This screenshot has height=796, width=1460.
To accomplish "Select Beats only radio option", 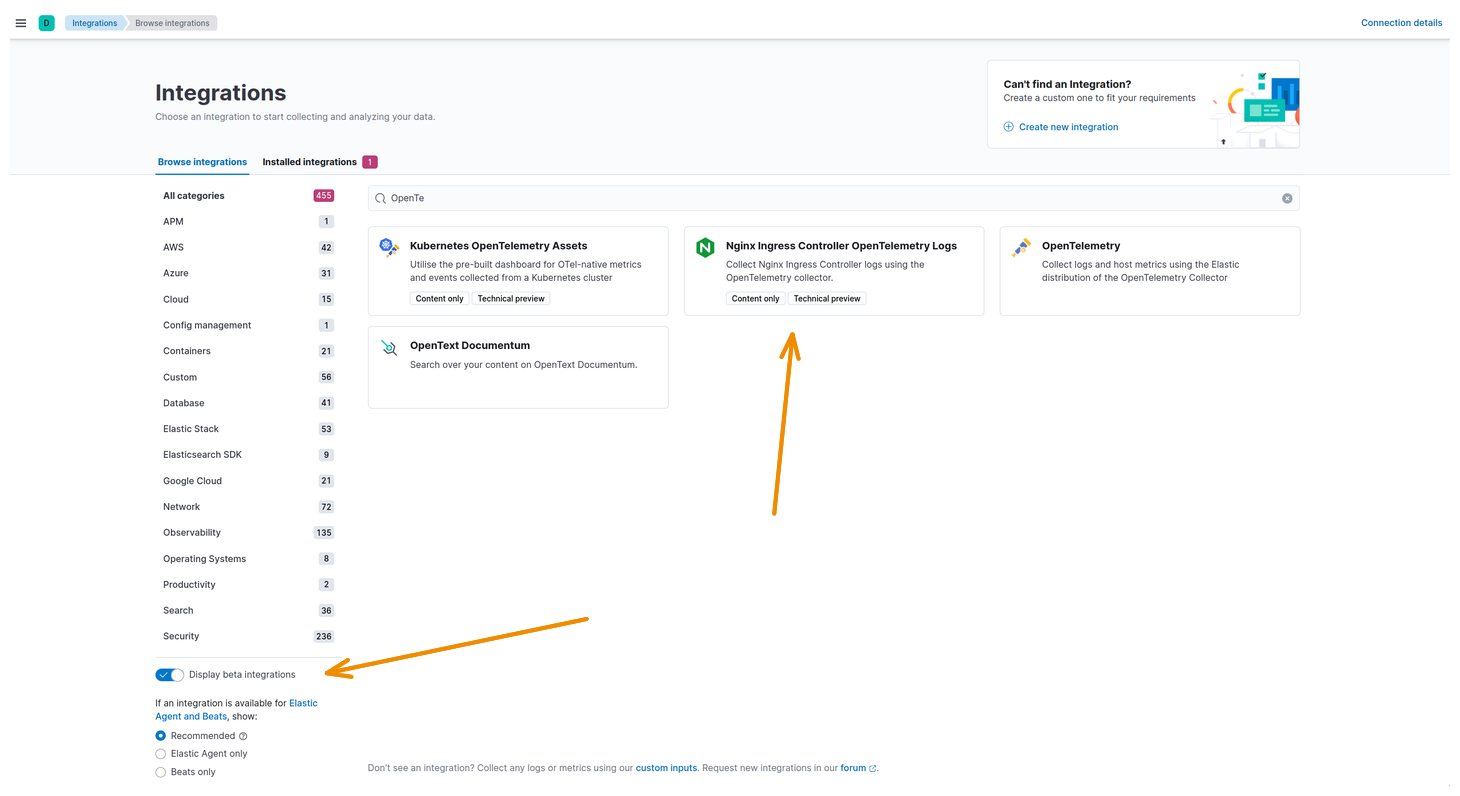I will pos(161,772).
